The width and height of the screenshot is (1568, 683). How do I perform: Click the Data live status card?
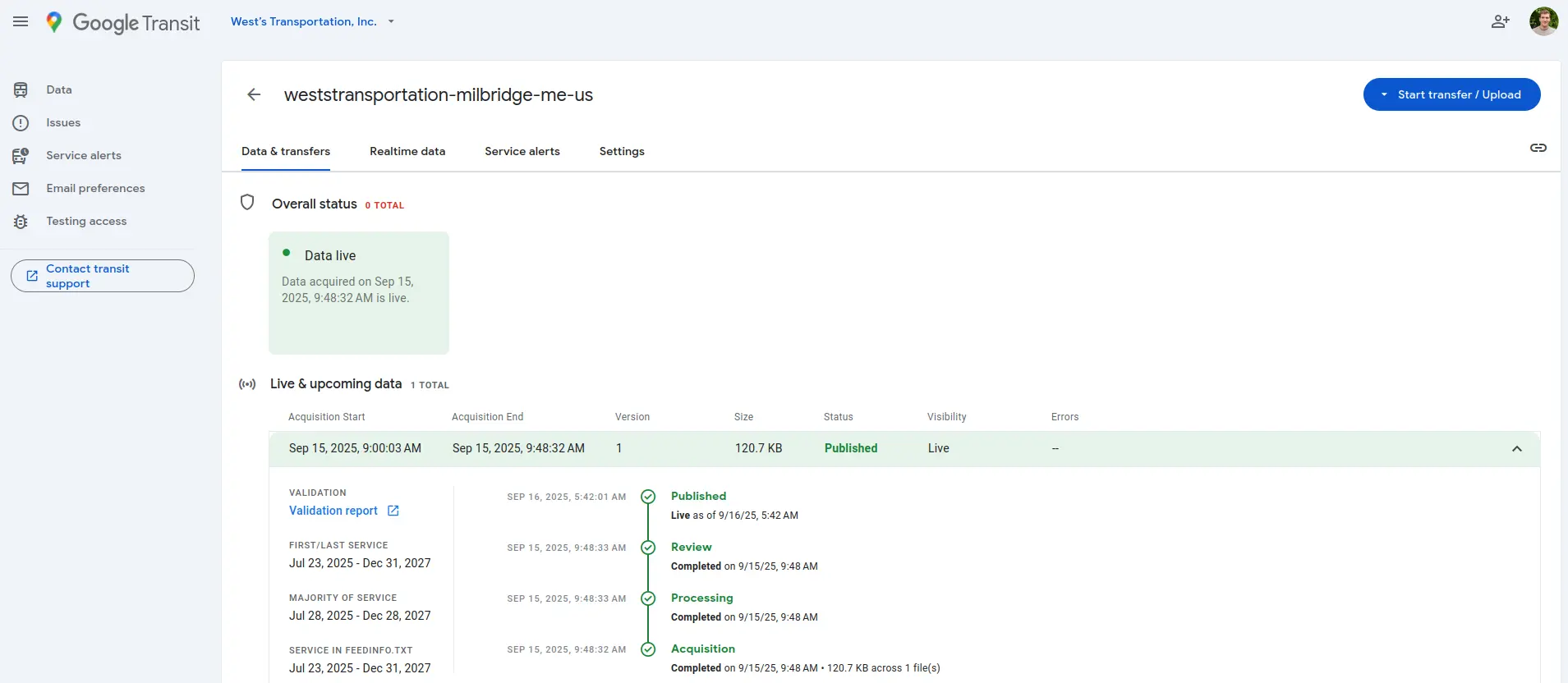(358, 292)
